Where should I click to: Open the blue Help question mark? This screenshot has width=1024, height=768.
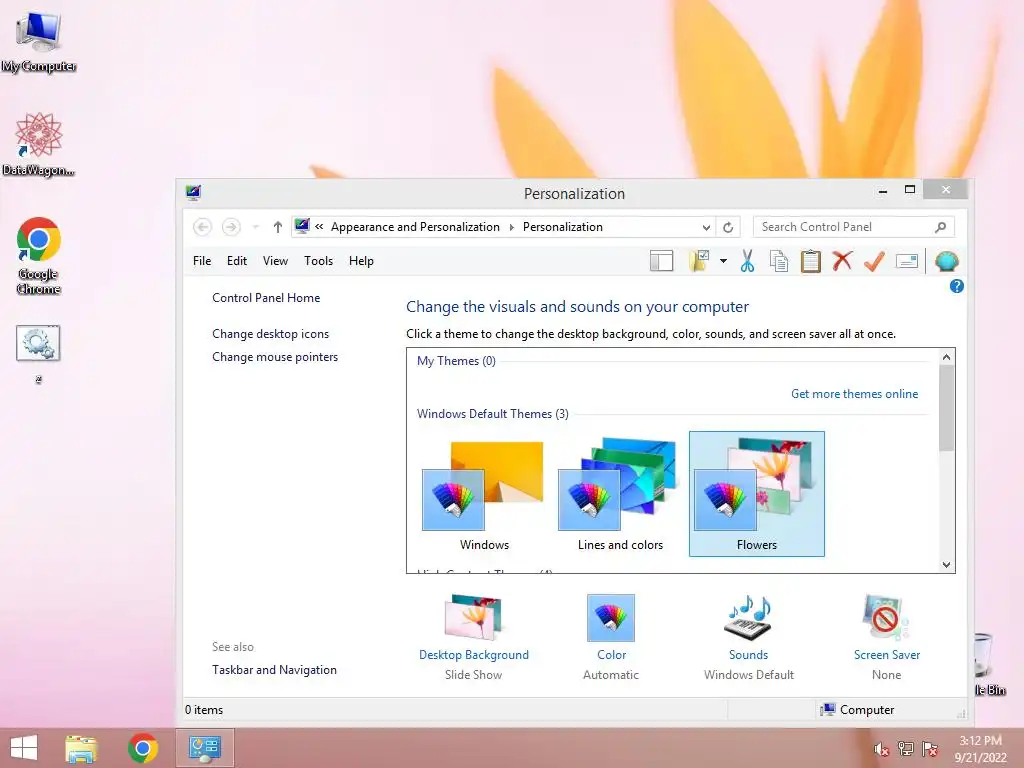point(957,286)
